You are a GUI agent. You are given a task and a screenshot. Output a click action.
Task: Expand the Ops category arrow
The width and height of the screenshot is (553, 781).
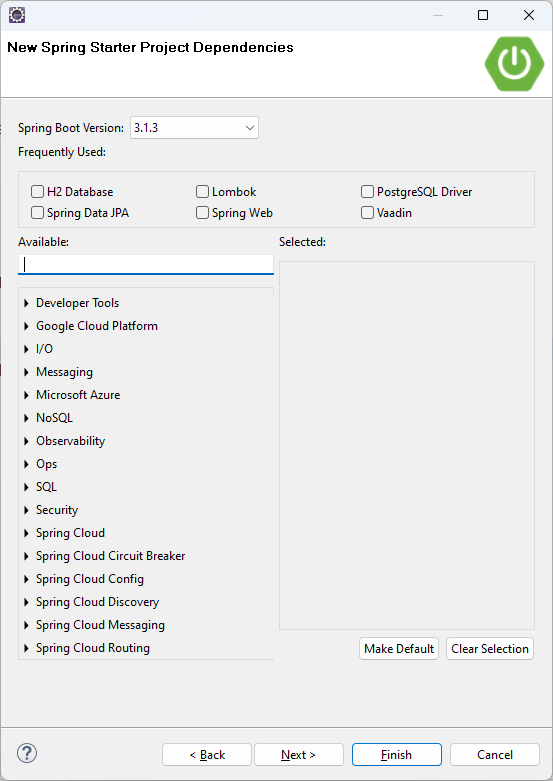(26, 464)
